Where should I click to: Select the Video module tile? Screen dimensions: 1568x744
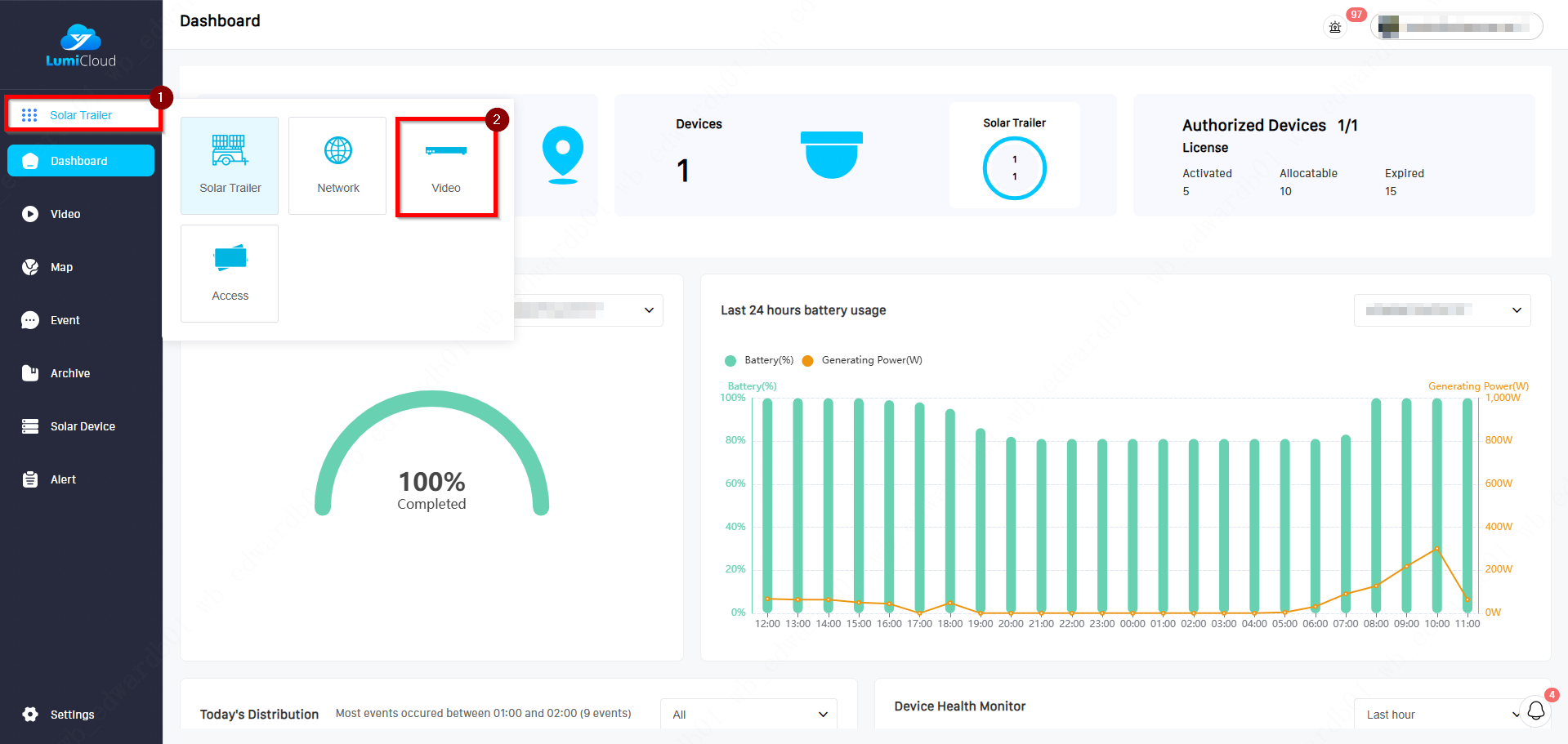click(x=445, y=166)
